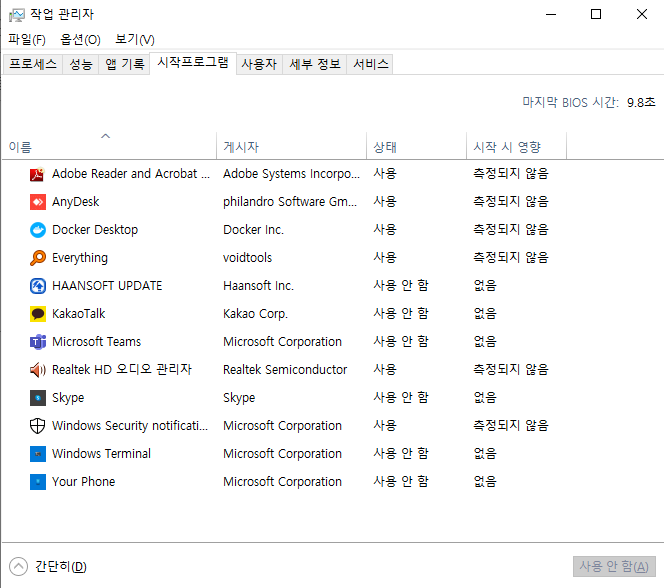This screenshot has height=588, width=664.
Task: Click publisher voidtools
Action: click(247, 258)
